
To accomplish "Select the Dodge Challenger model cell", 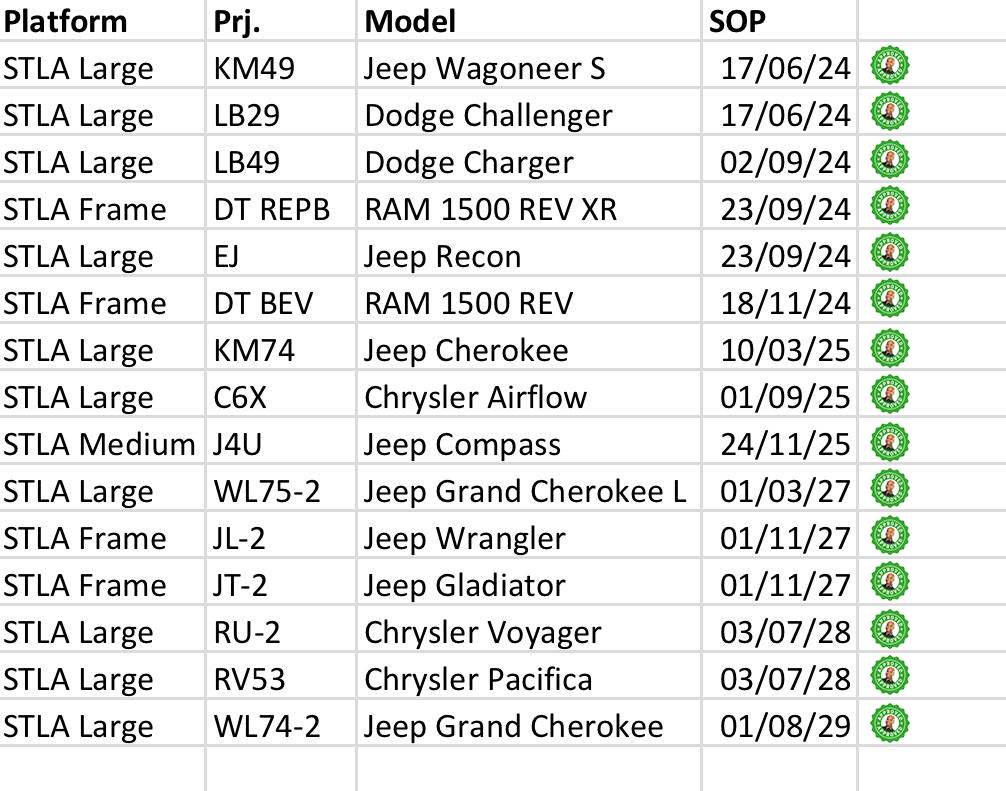I will (488, 115).
